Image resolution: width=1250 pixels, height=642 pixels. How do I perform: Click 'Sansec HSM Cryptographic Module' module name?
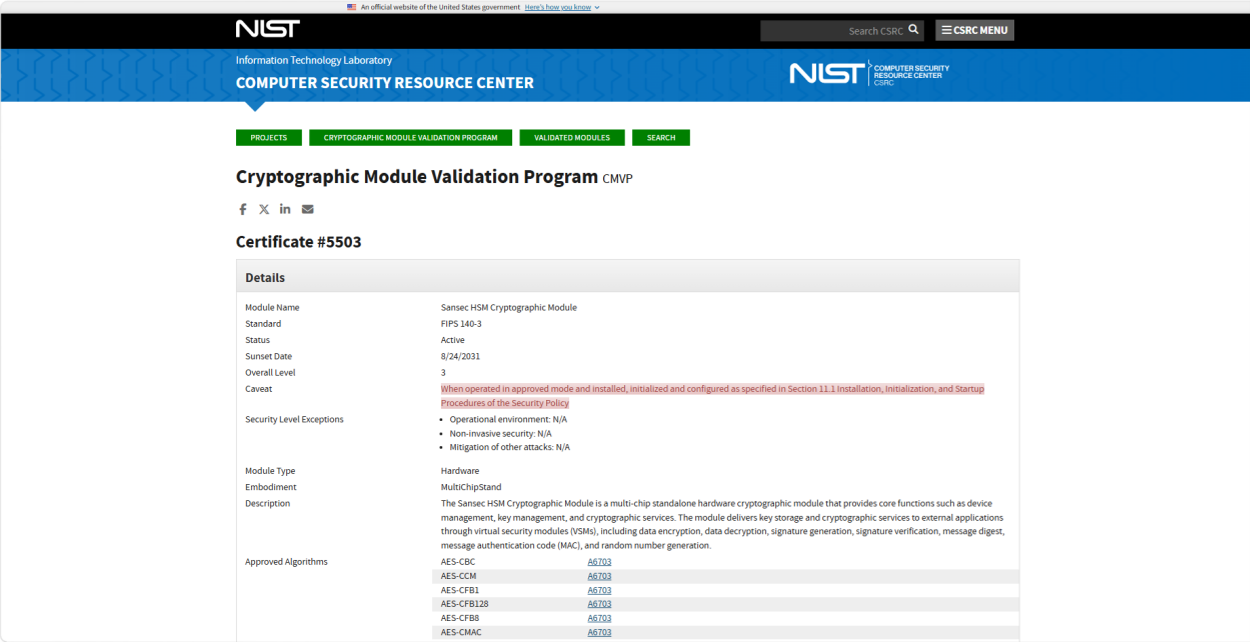(x=509, y=308)
